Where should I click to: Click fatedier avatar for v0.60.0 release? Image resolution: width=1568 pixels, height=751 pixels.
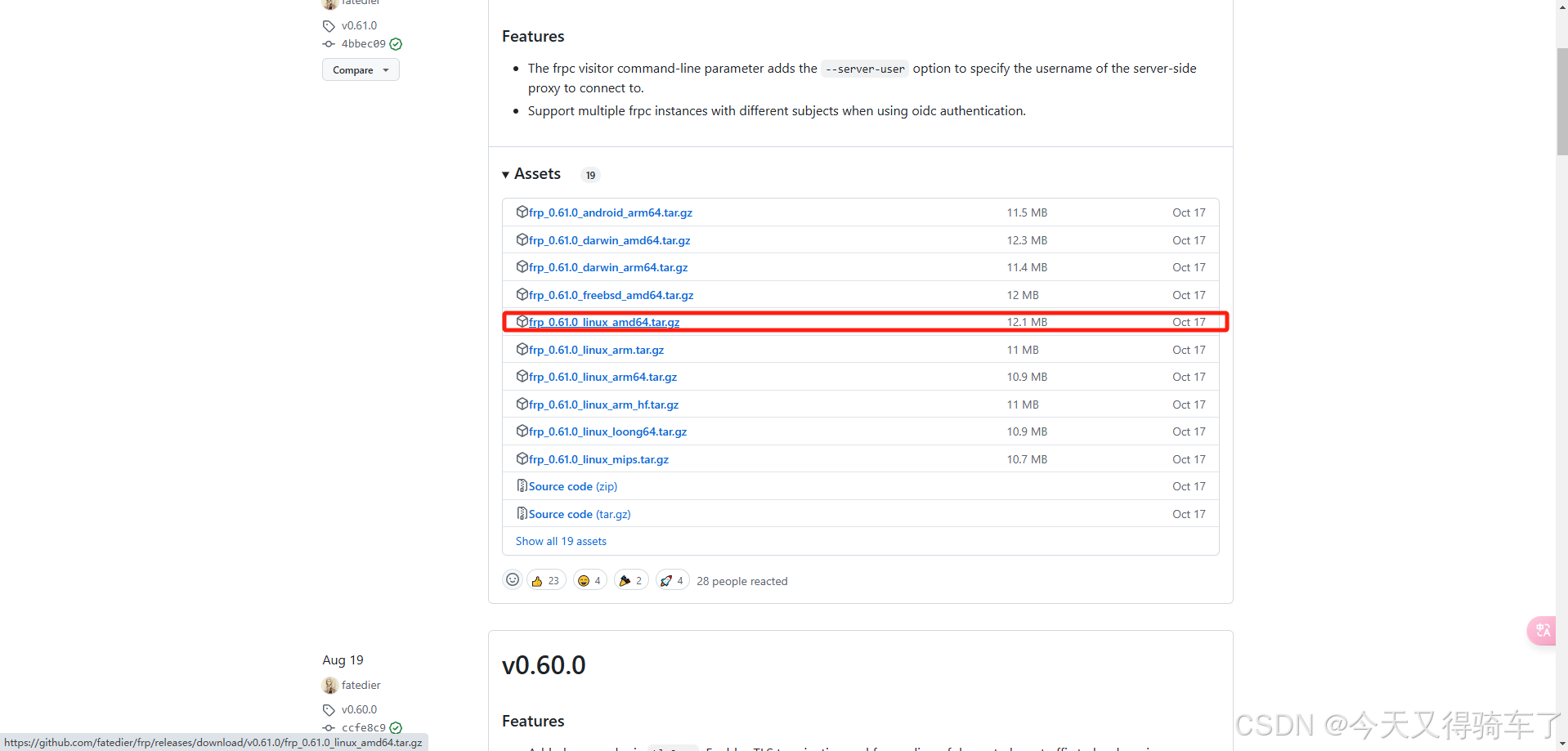tap(330, 685)
